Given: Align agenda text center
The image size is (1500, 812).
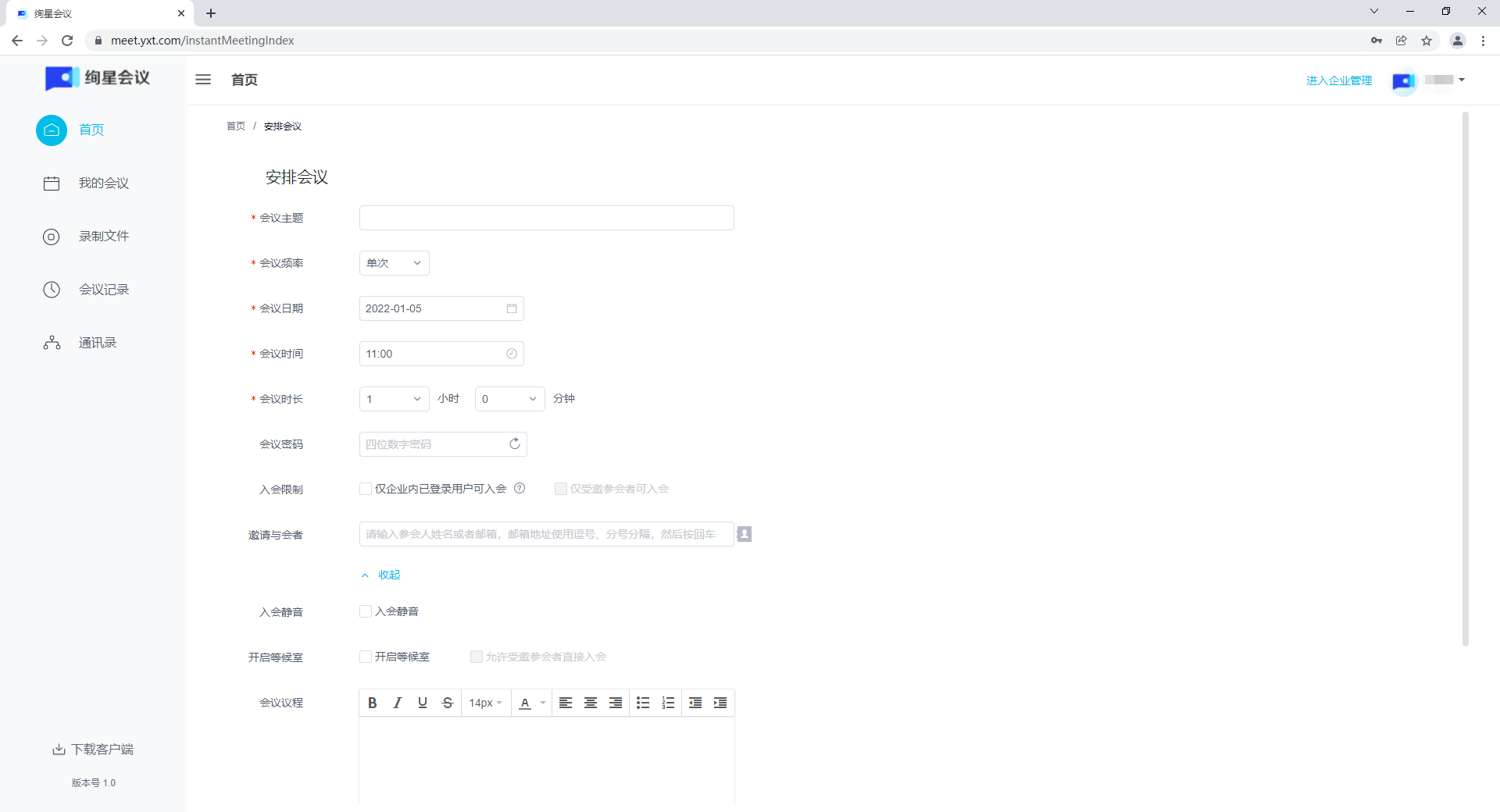Looking at the screenshot, I should [x=591, y=703].
